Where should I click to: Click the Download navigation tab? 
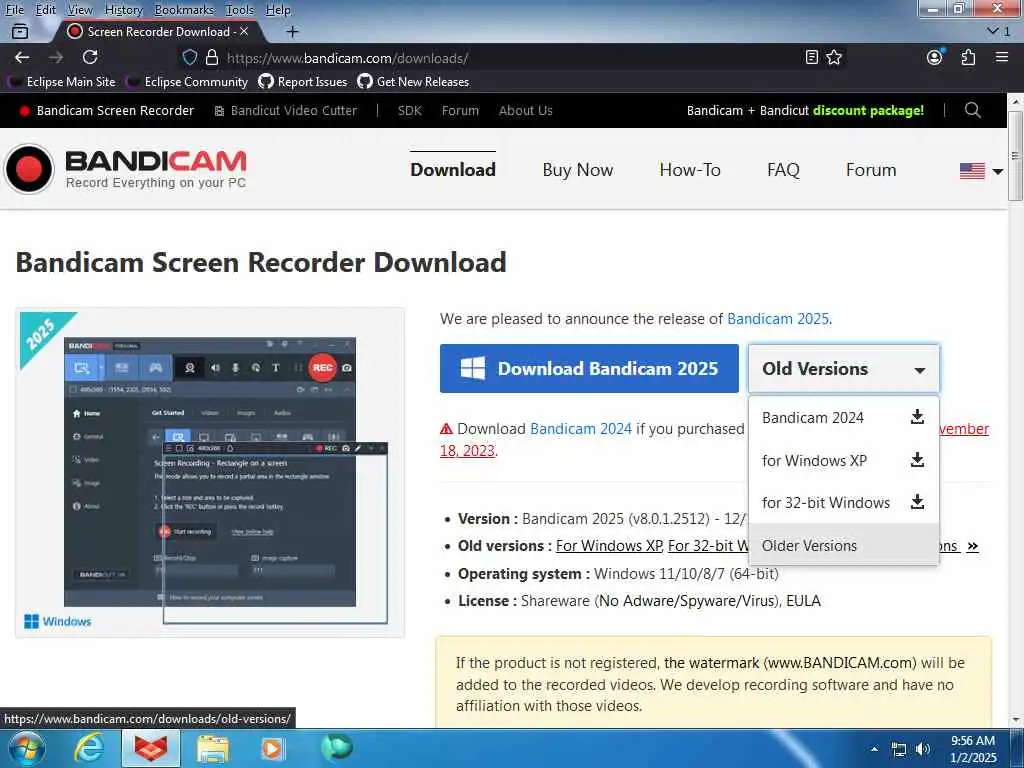click(453, 170)
